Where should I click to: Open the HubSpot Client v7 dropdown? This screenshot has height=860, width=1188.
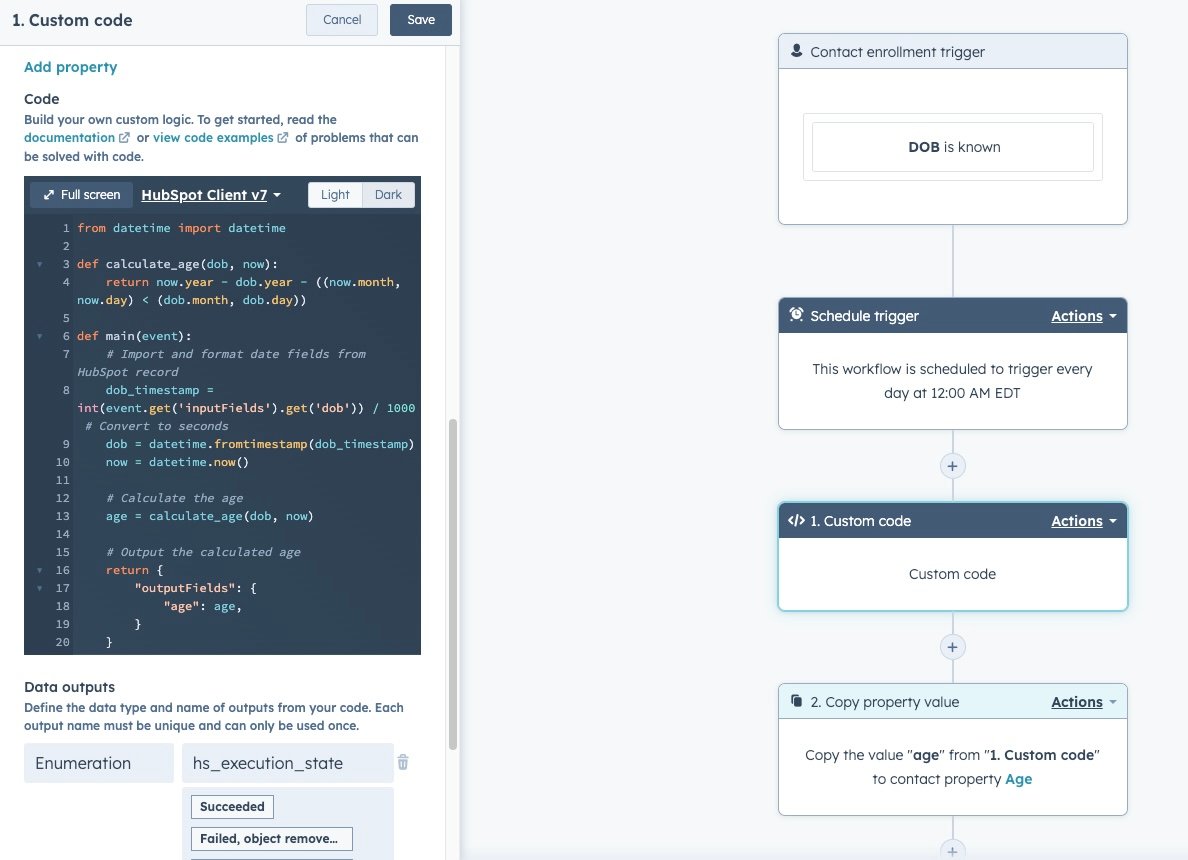(x=209, y=194)
